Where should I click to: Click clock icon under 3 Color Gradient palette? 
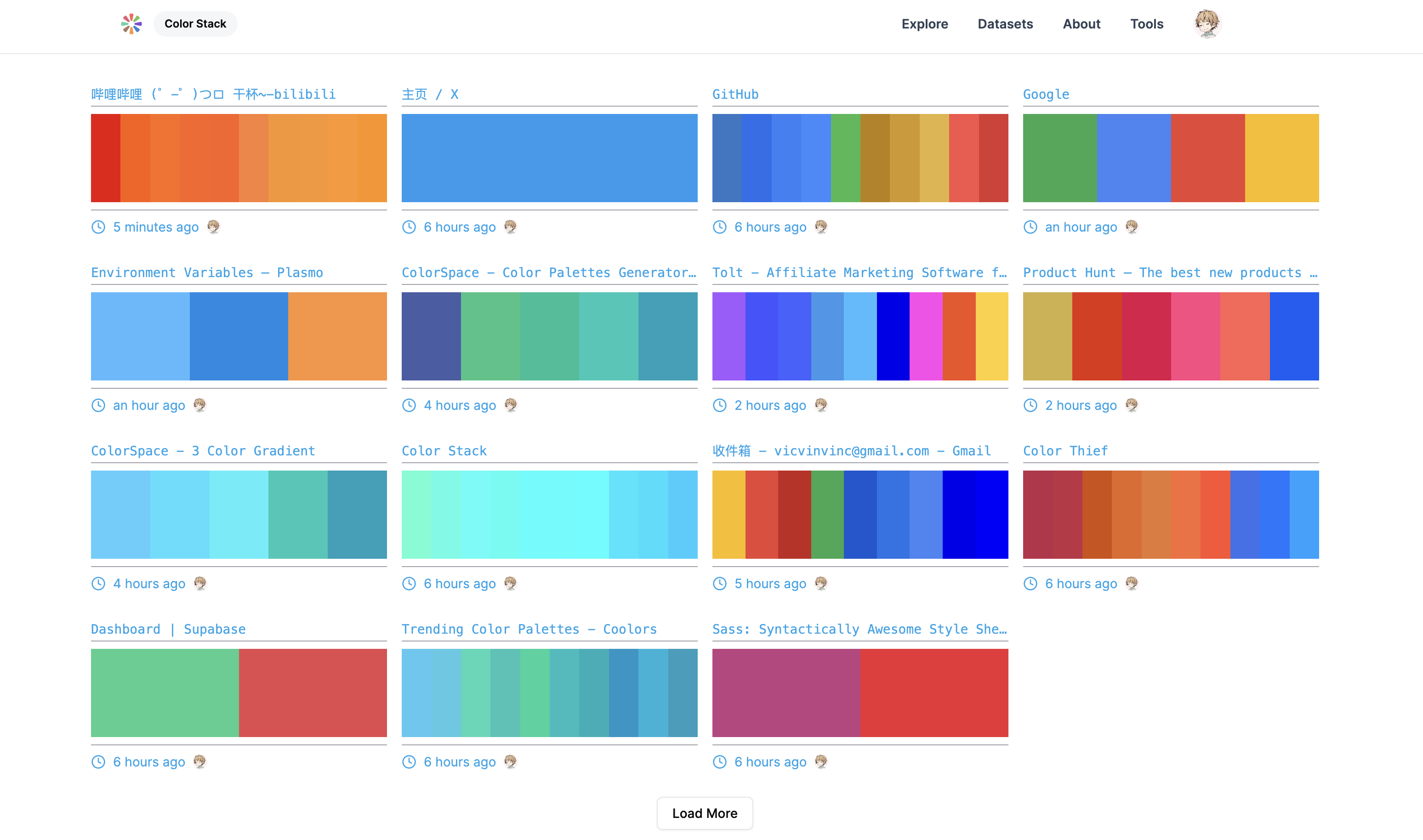click(x=98, y=584)
